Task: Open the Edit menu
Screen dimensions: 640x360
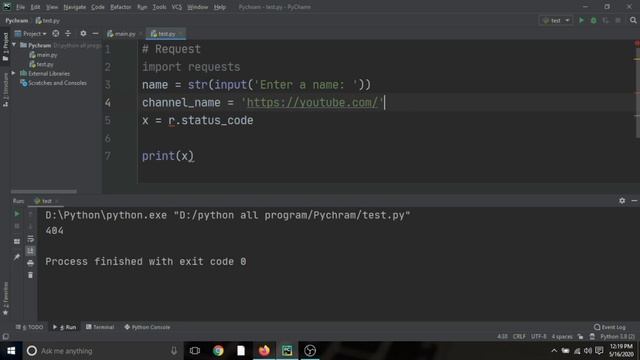Action: pos(36,7)
